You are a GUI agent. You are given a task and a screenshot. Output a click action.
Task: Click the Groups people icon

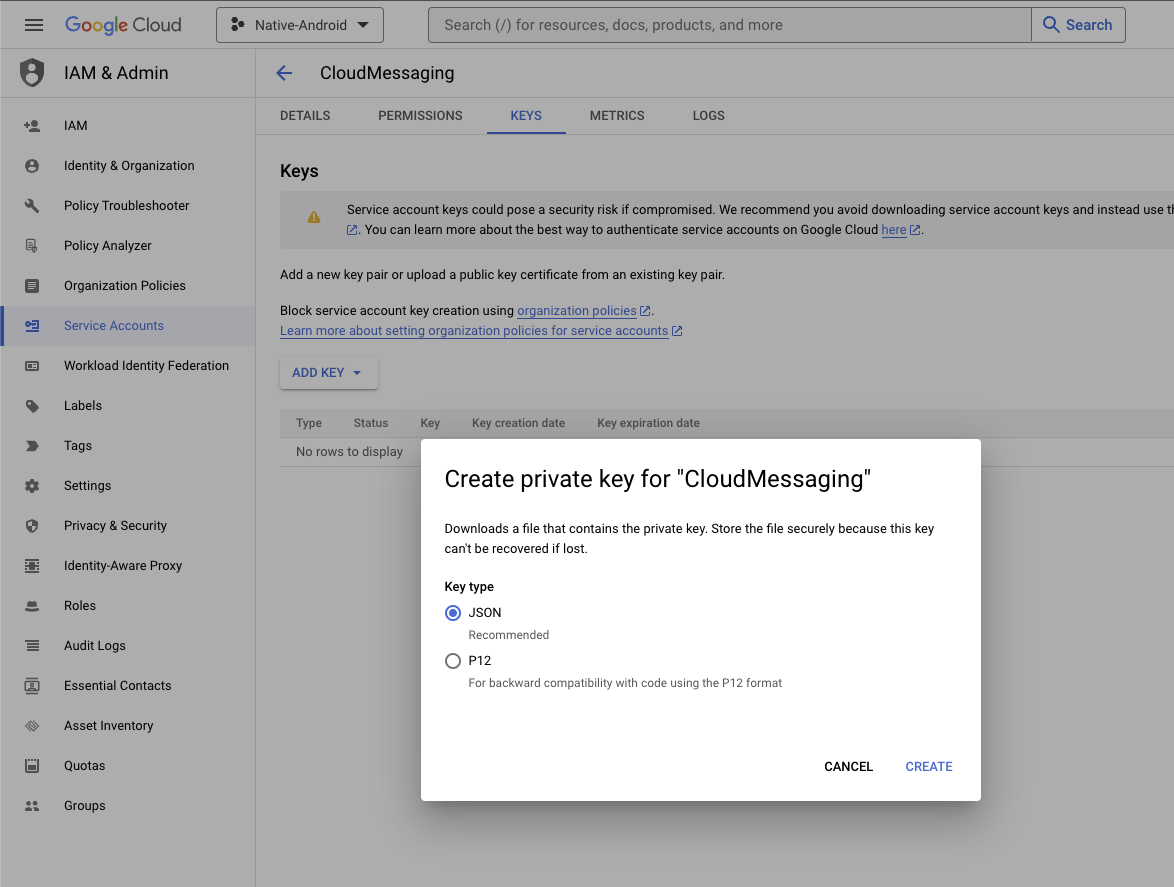point(32,806)
